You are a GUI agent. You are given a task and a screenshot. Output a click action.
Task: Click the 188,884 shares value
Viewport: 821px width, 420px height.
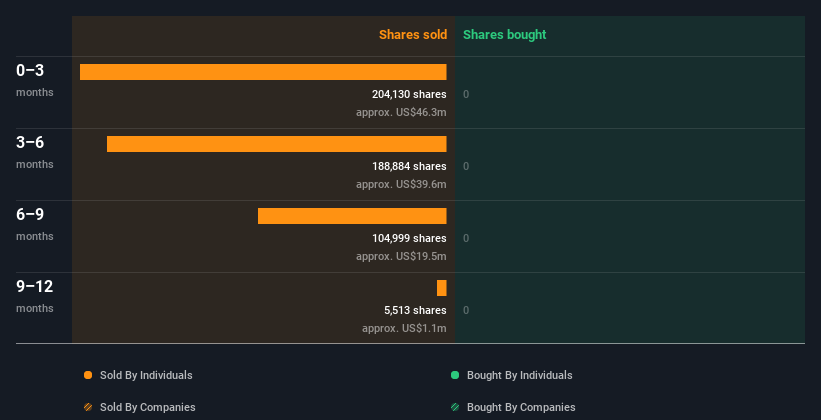click(409, 166)
